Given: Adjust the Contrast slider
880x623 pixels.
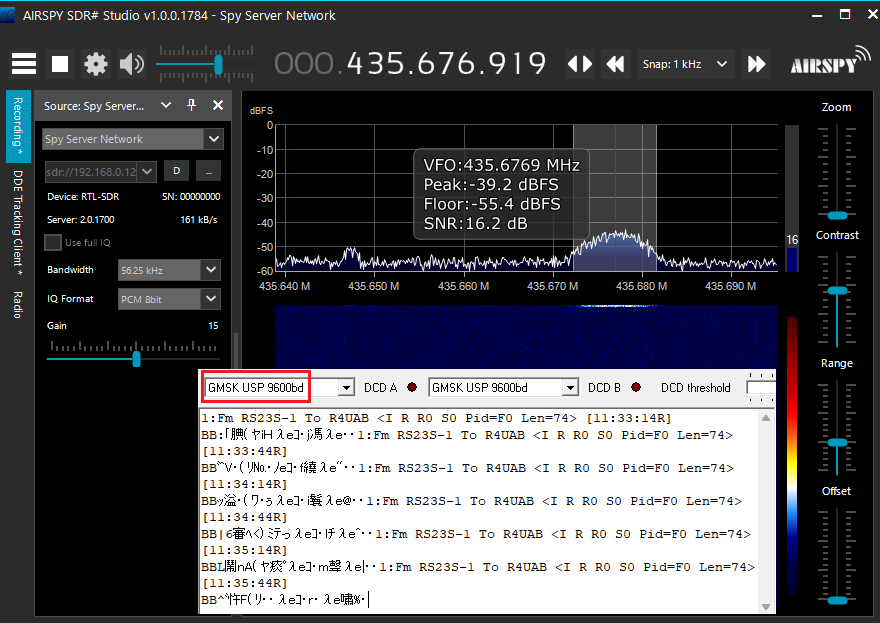Looking at the screenshot, I should (x=837, y=290).
